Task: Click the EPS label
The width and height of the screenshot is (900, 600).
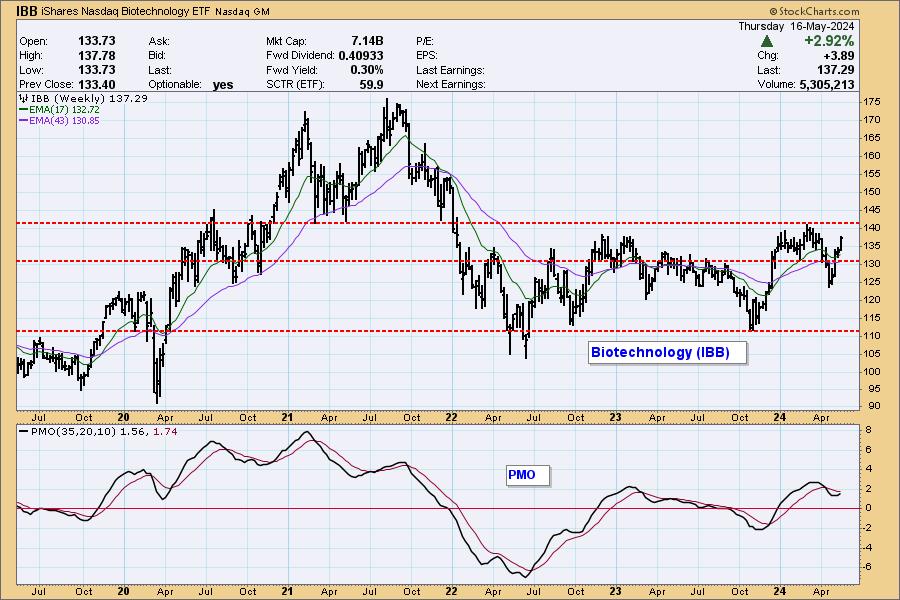Action: point(426,56)
